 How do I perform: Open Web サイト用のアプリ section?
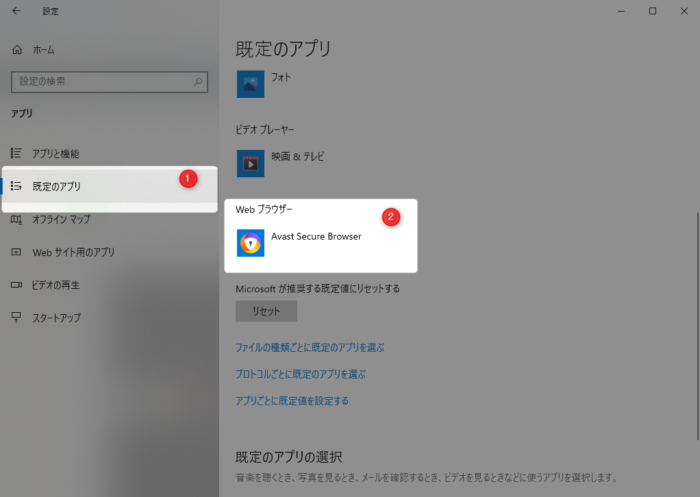73,252
